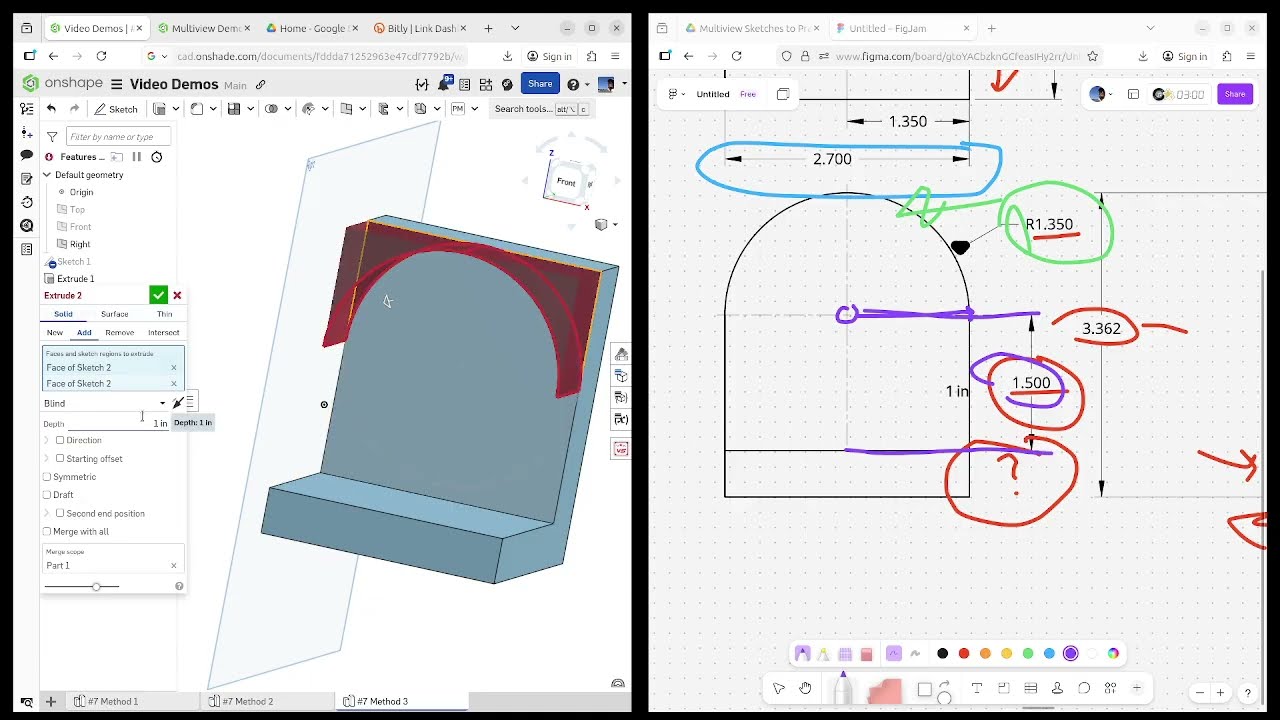
Task: Pick the red marker color swatch
Action: 964,654
